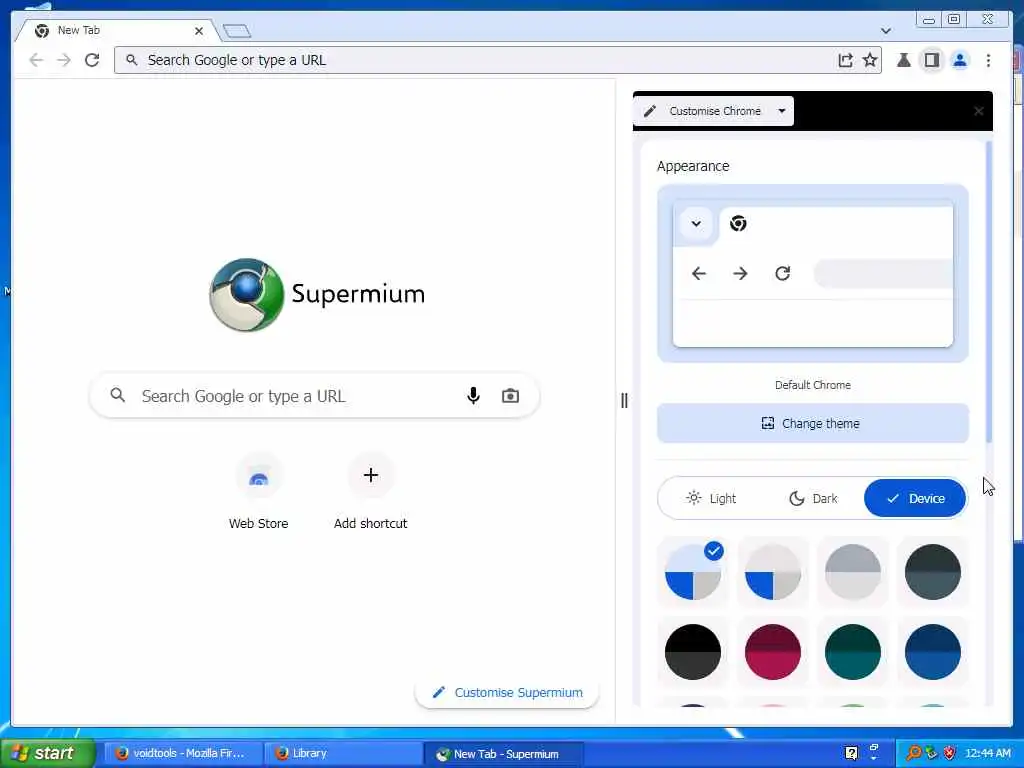Click the search magnifier tray icon
The image size is (1024, 768).
point(913,753)
